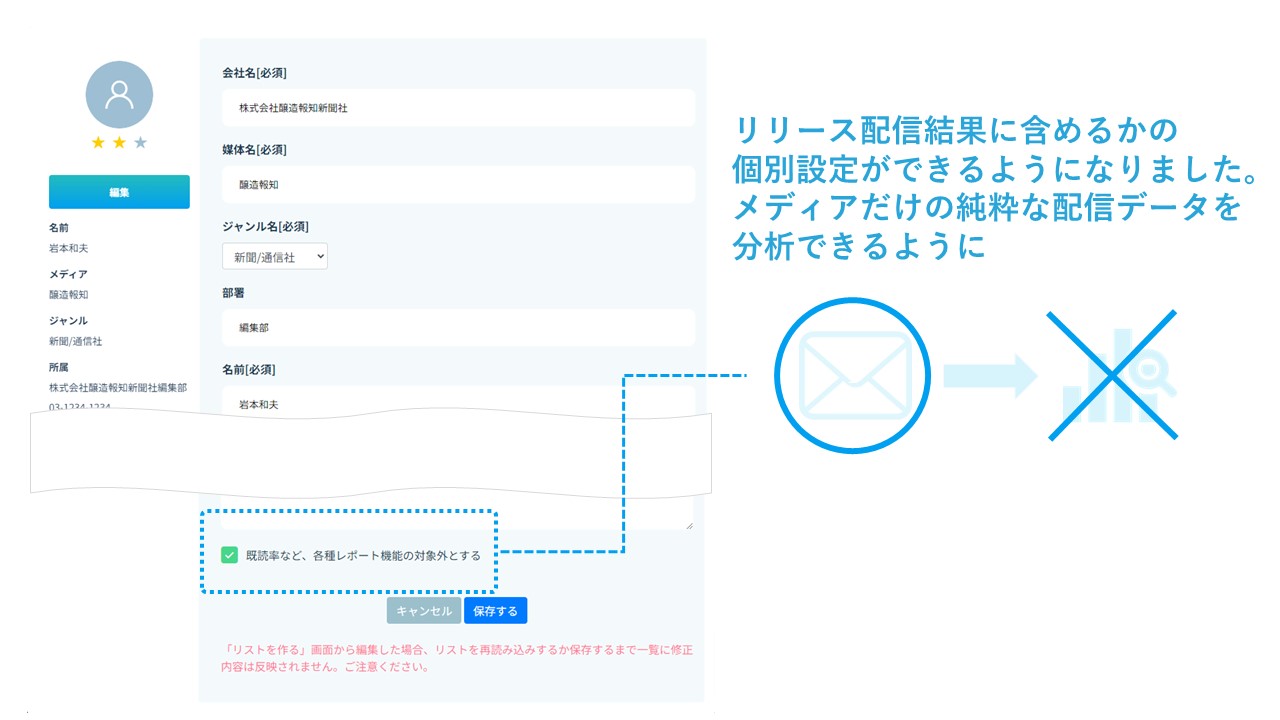Click the キャンセル button
Screen dimensions: 1280x720
click(x=424, y=611)
